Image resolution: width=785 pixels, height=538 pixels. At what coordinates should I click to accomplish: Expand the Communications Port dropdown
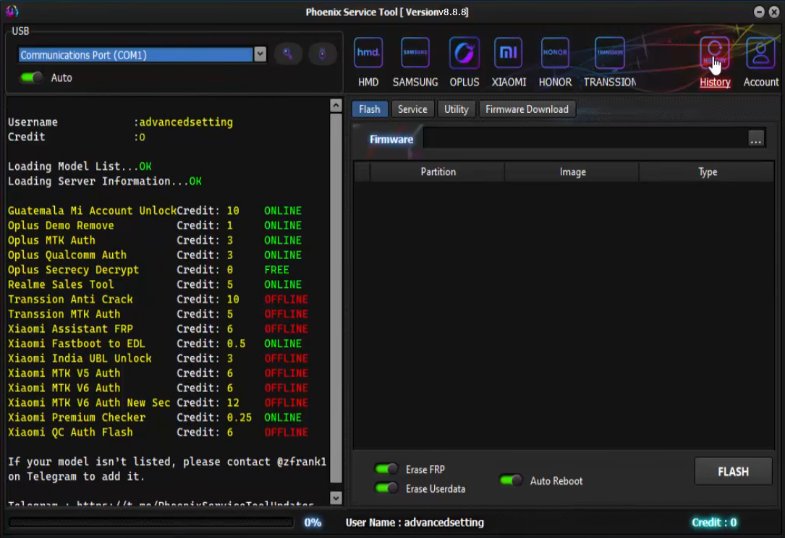click(x=260, y=55)
